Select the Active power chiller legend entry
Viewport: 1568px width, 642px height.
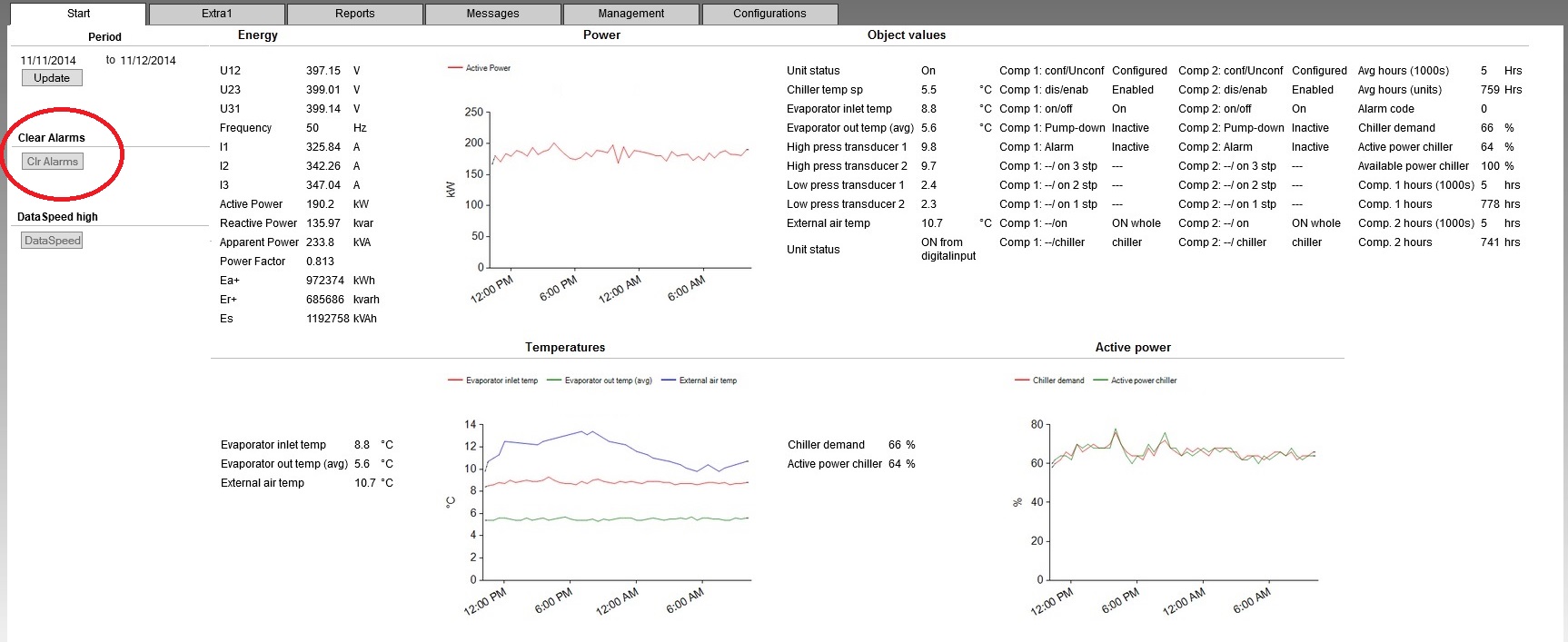point(1143,380)
